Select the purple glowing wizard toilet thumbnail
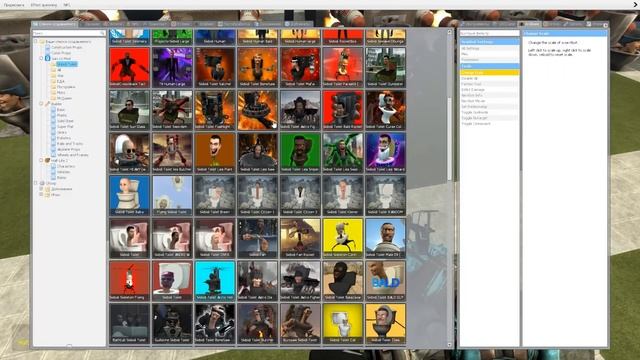This screenshot has width=640, height=360. [385, 153]
